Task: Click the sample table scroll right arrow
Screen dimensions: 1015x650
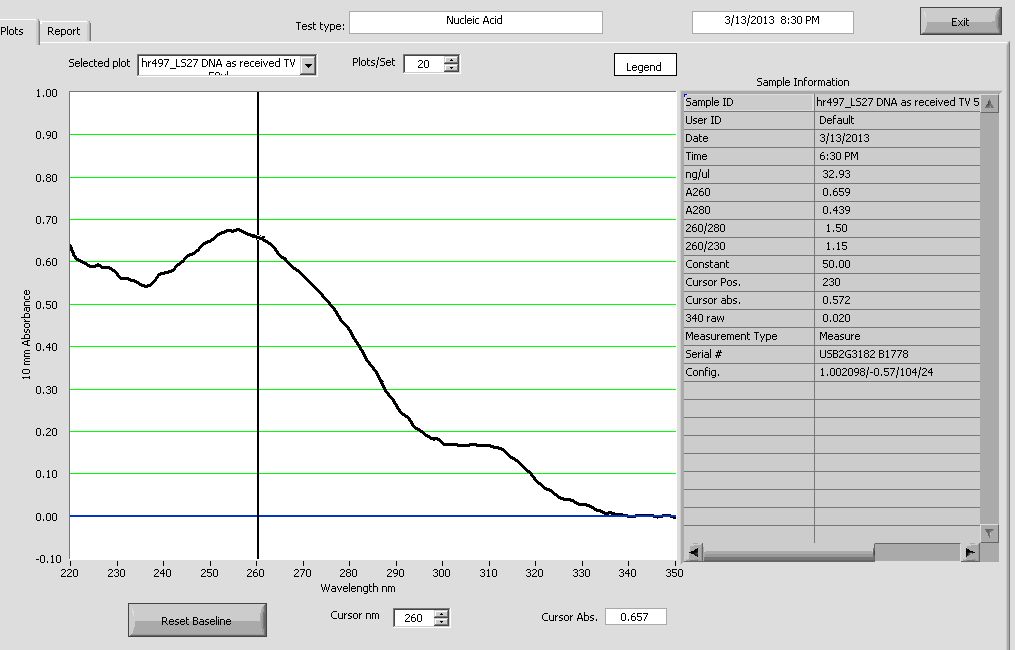Action: [x=970, y=552]
